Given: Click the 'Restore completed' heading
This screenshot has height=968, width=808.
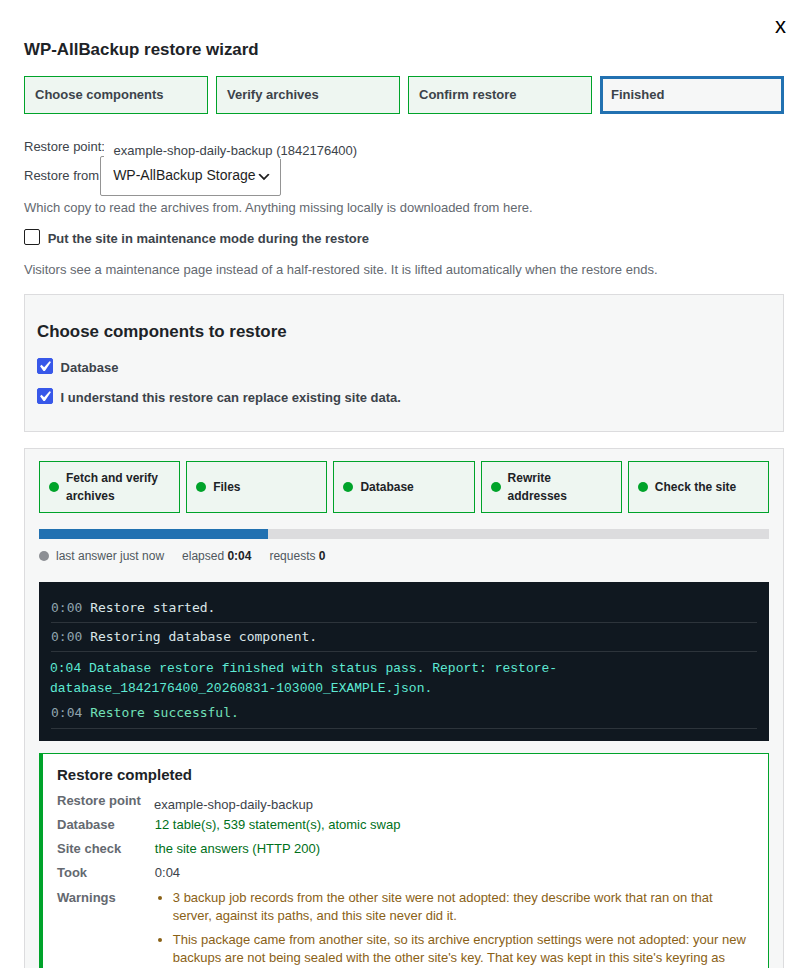Looking at the screenshot, I should [x=124, y=775].
